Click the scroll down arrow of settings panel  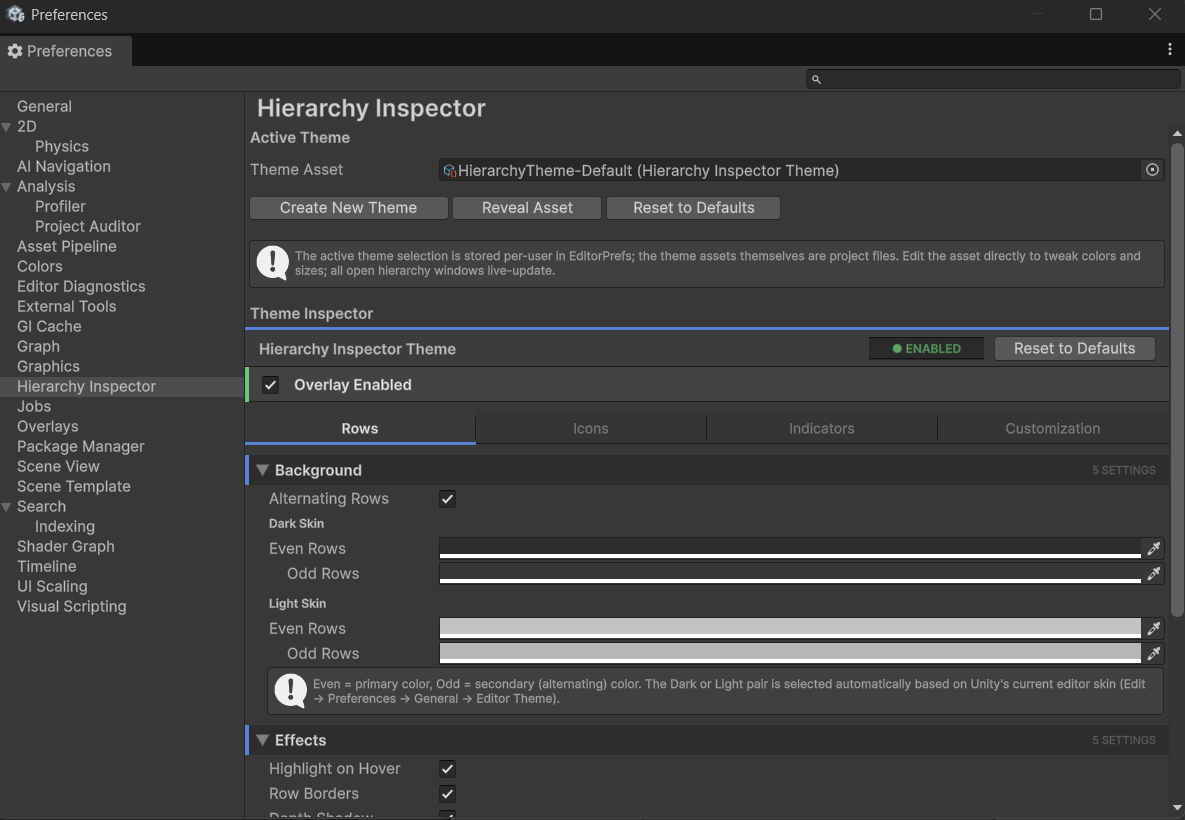[1177, 808]
